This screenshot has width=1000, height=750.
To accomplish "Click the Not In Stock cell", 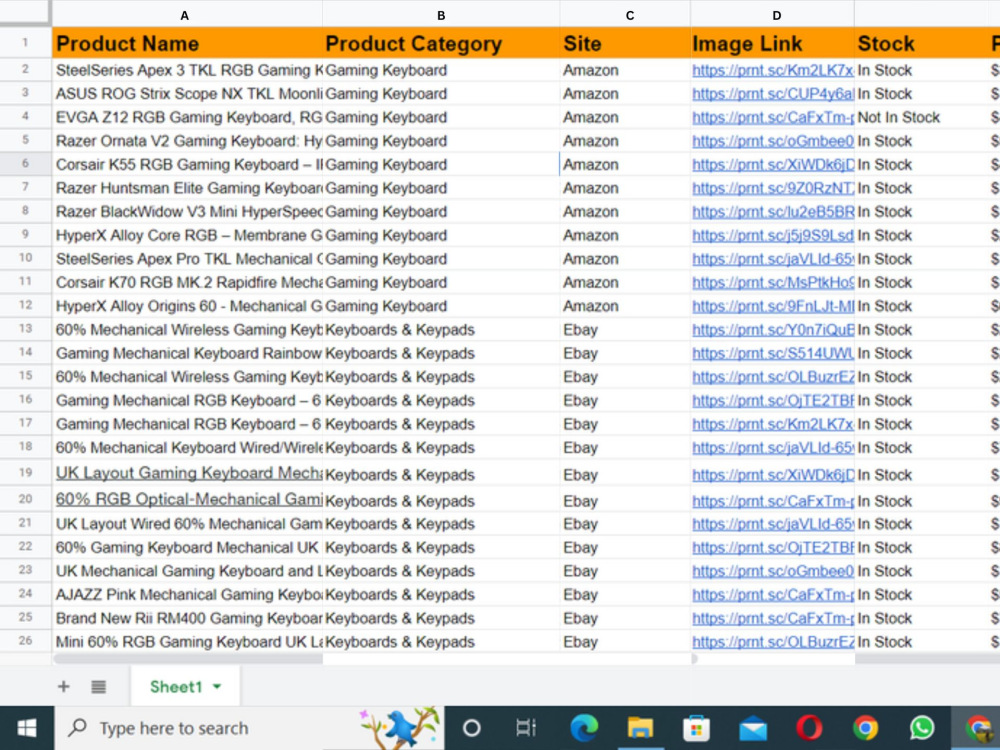I will tap(921, 117).
